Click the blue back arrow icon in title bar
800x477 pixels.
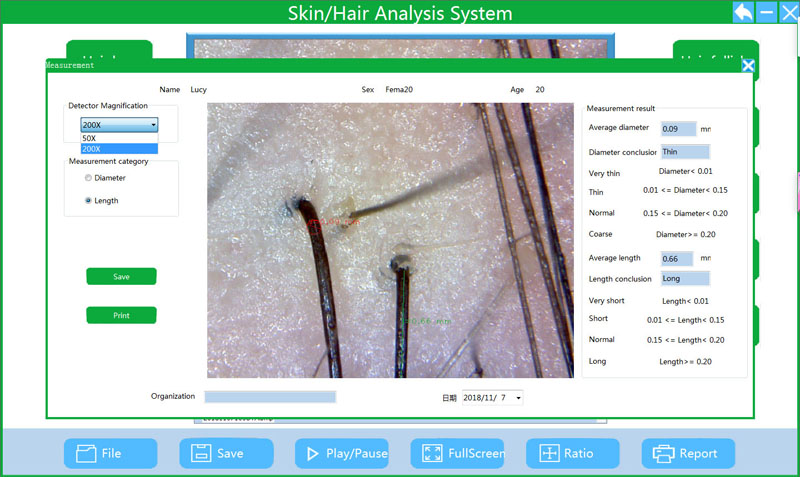[743, 13]
